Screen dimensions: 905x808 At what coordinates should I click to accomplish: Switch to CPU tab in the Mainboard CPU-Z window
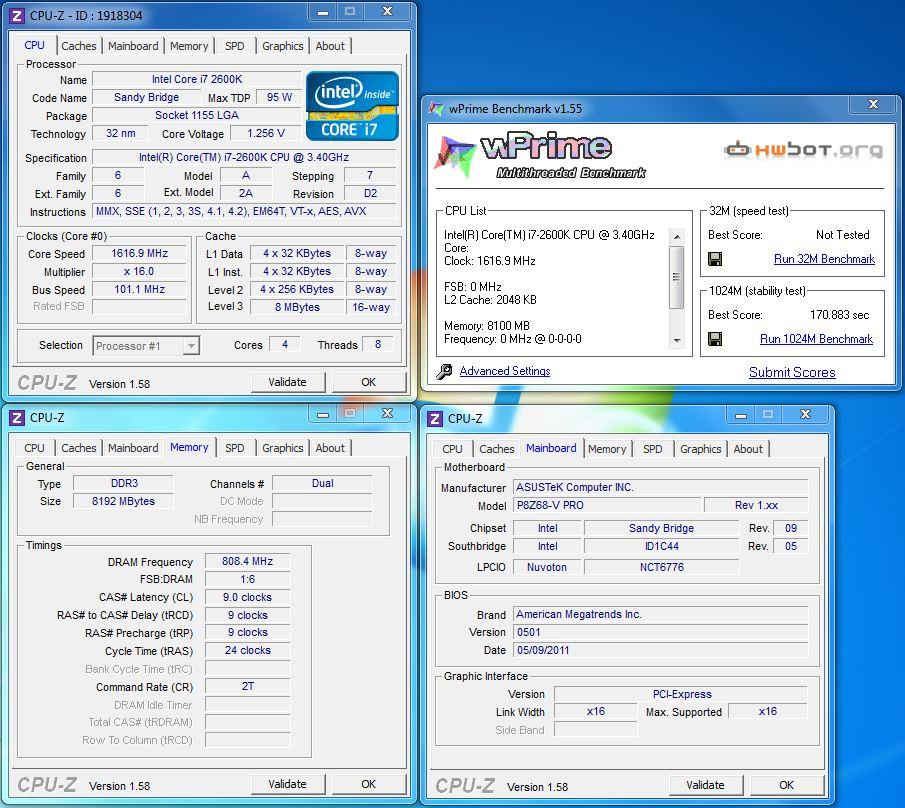(452, 449)
